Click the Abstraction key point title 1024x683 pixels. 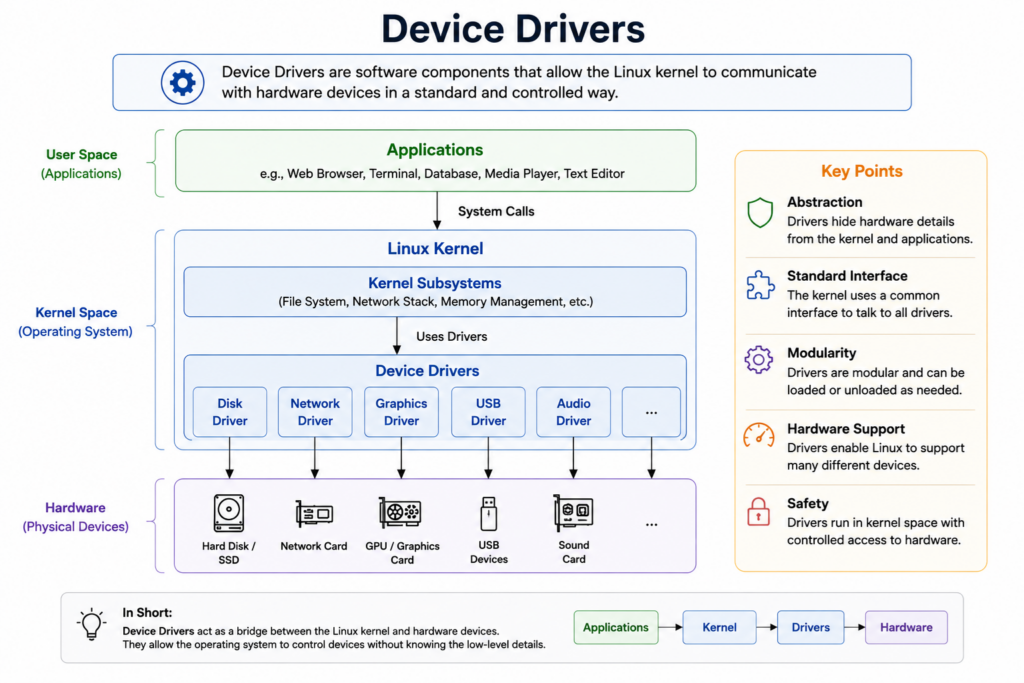point(824,202)
